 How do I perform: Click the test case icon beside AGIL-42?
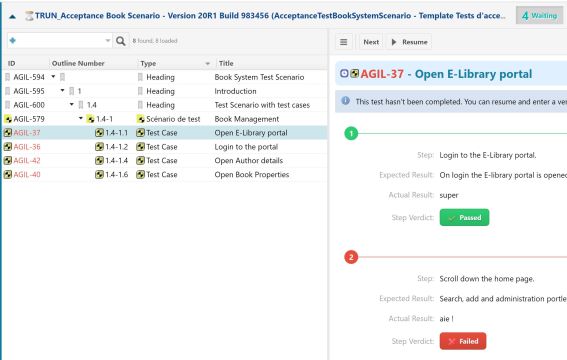[x=8, y=160]
